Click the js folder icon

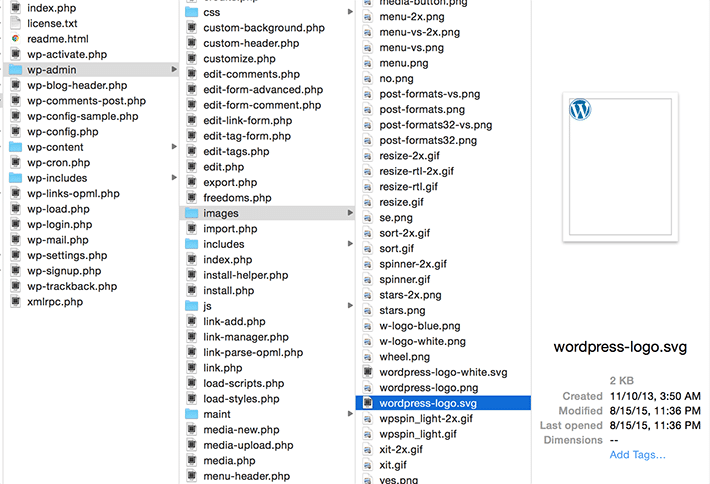coord(192,306)
